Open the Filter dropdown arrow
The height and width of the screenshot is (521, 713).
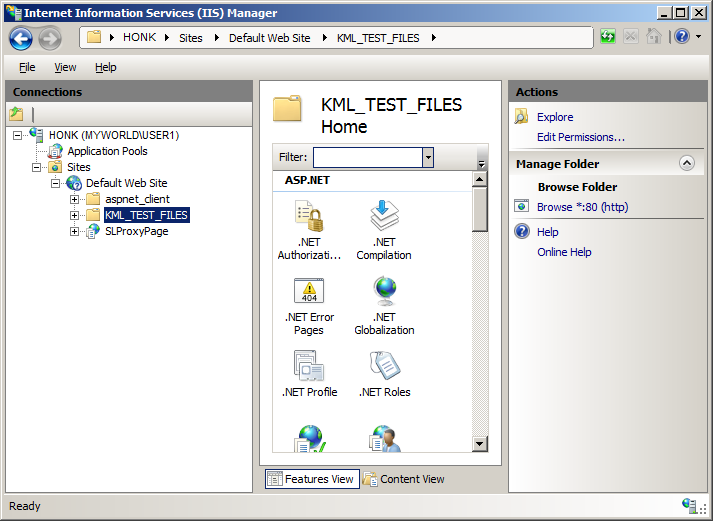[428, 157]
